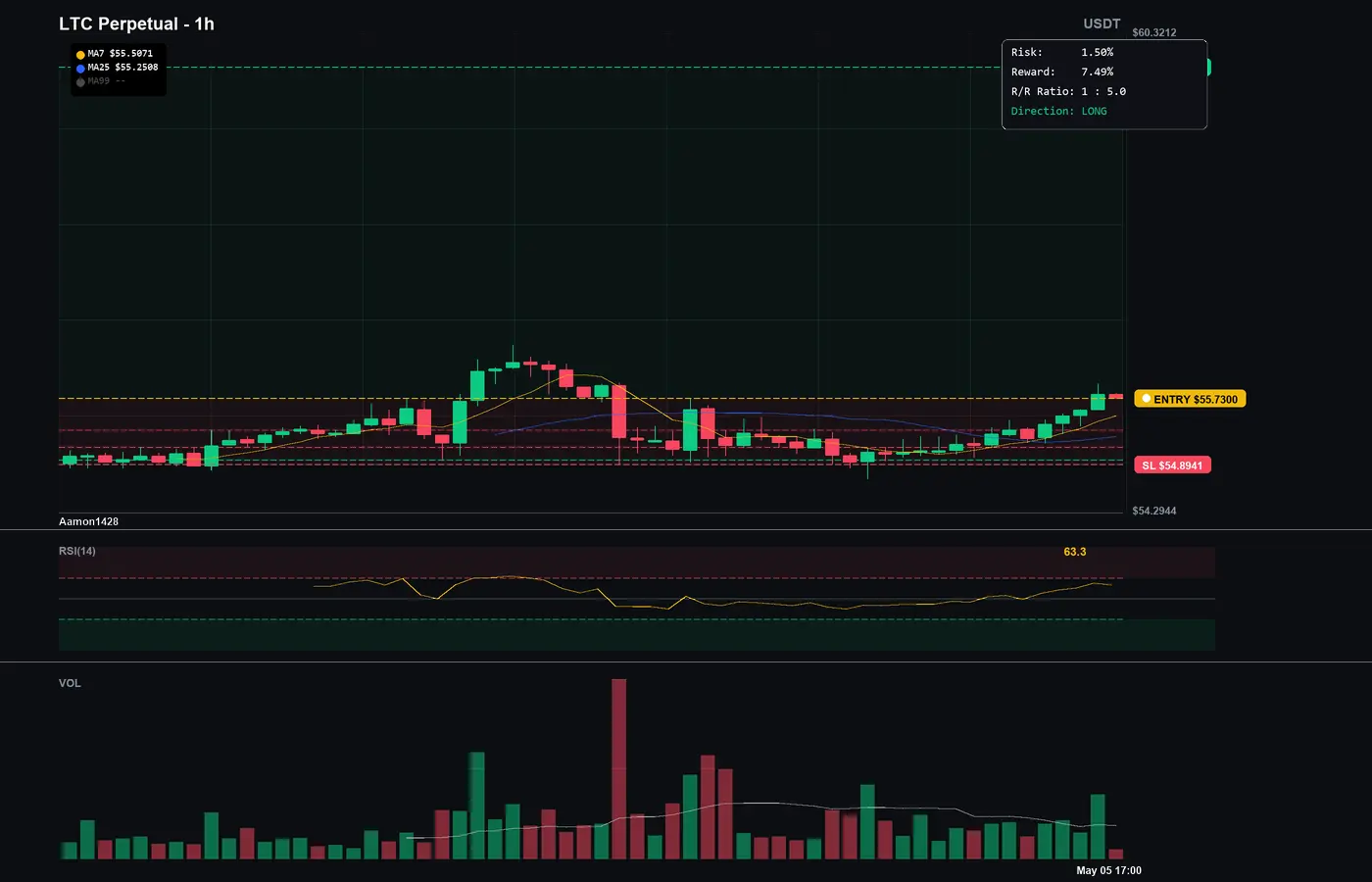This screenshot has width=1372, height=882.
Task: Click the red SL $54.8941 price tag
Action: (x=1172, y=465)
